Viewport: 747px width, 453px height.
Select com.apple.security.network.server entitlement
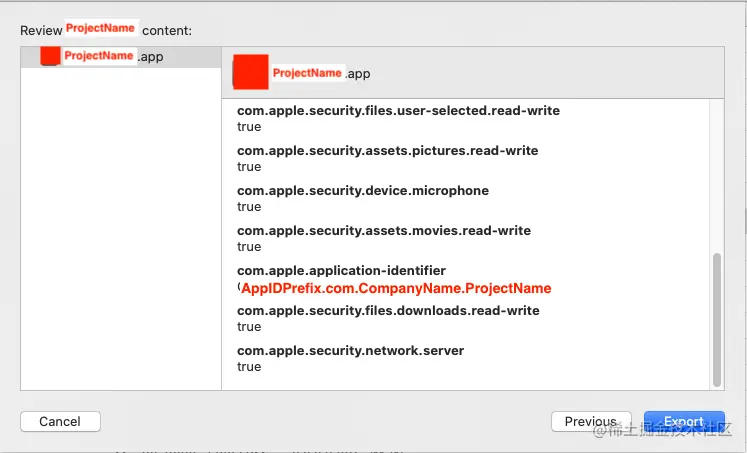pyautogui.click(x=351, y=351)
